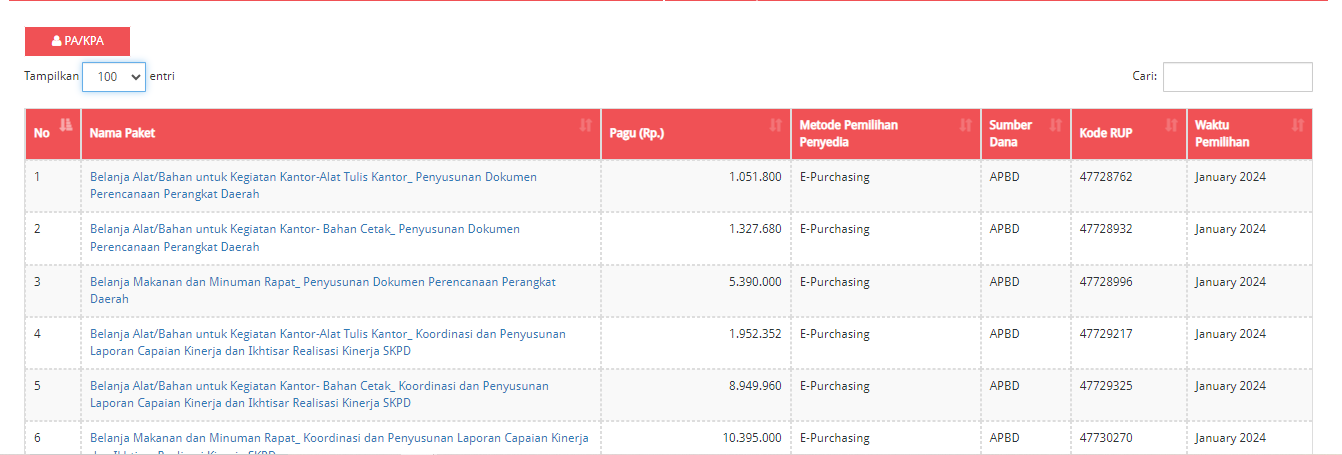This screenshot has height=455, width=1342.
Task: Open package Alat Tulis Kantor Penyusunan Dokumen link
Action: (x=313, y=185)
